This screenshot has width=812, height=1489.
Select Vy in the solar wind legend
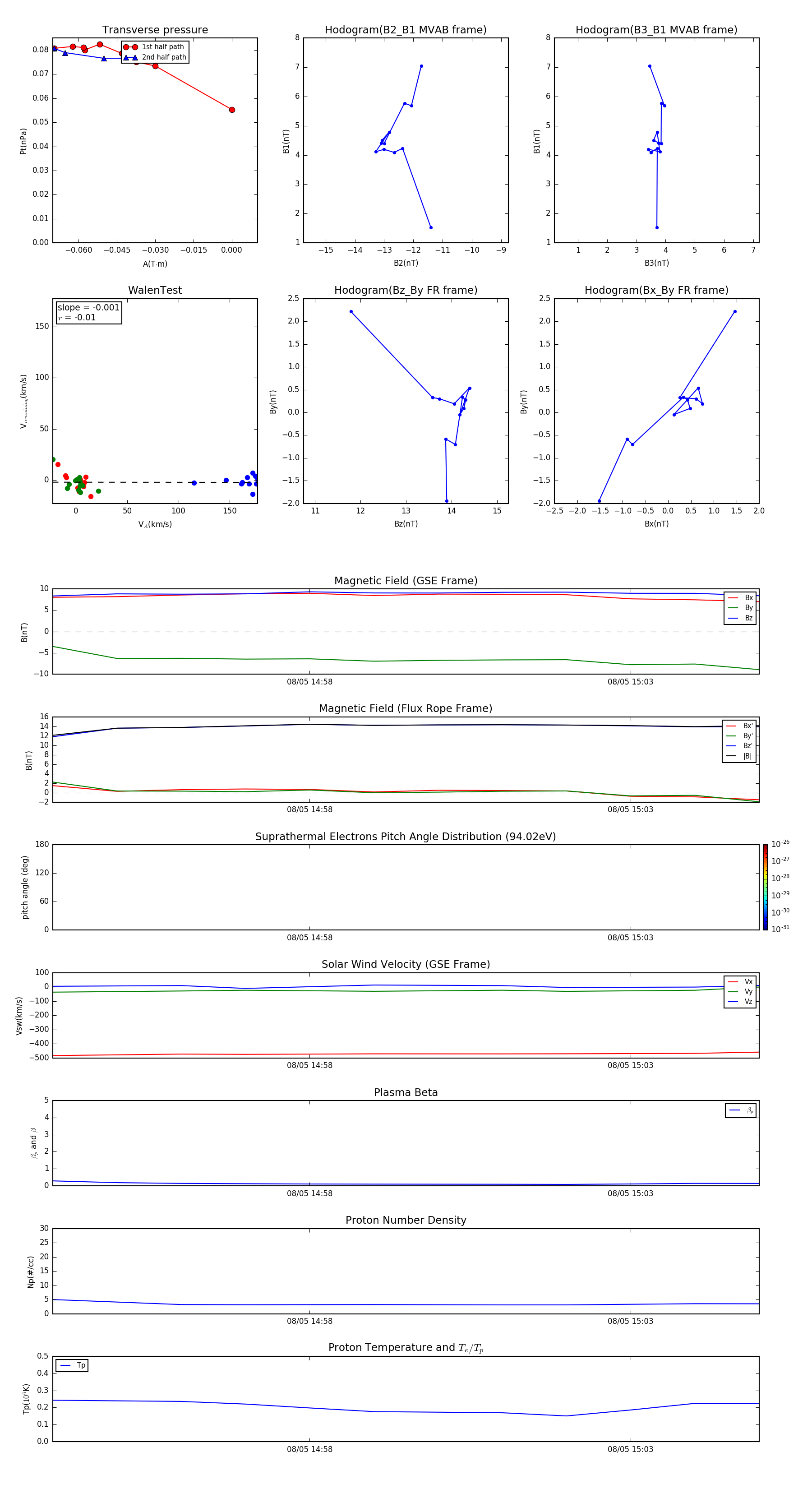pyautogui.click(x=740, y=992)
